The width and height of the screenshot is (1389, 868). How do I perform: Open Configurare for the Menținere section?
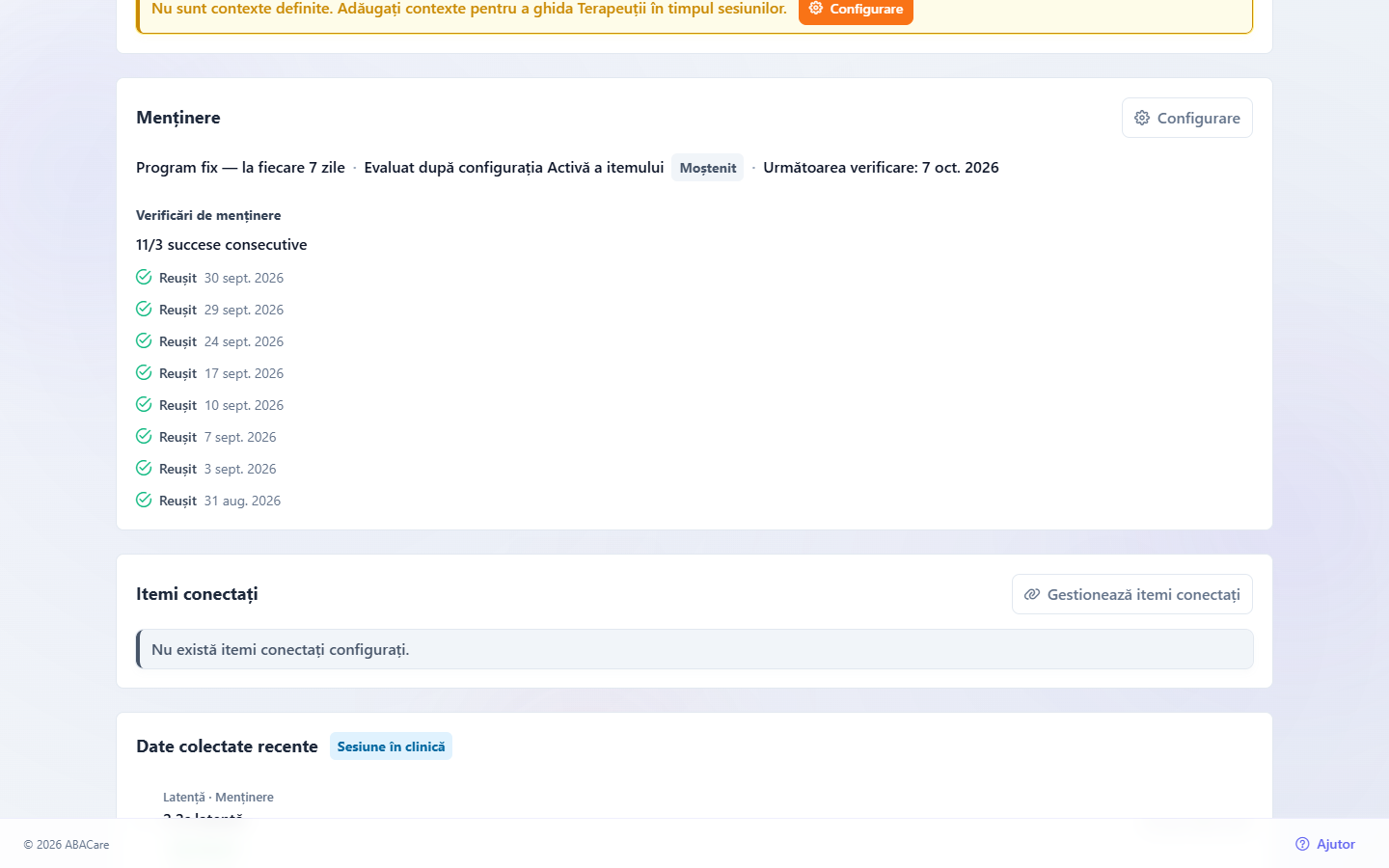click(x=1187, y=118)
